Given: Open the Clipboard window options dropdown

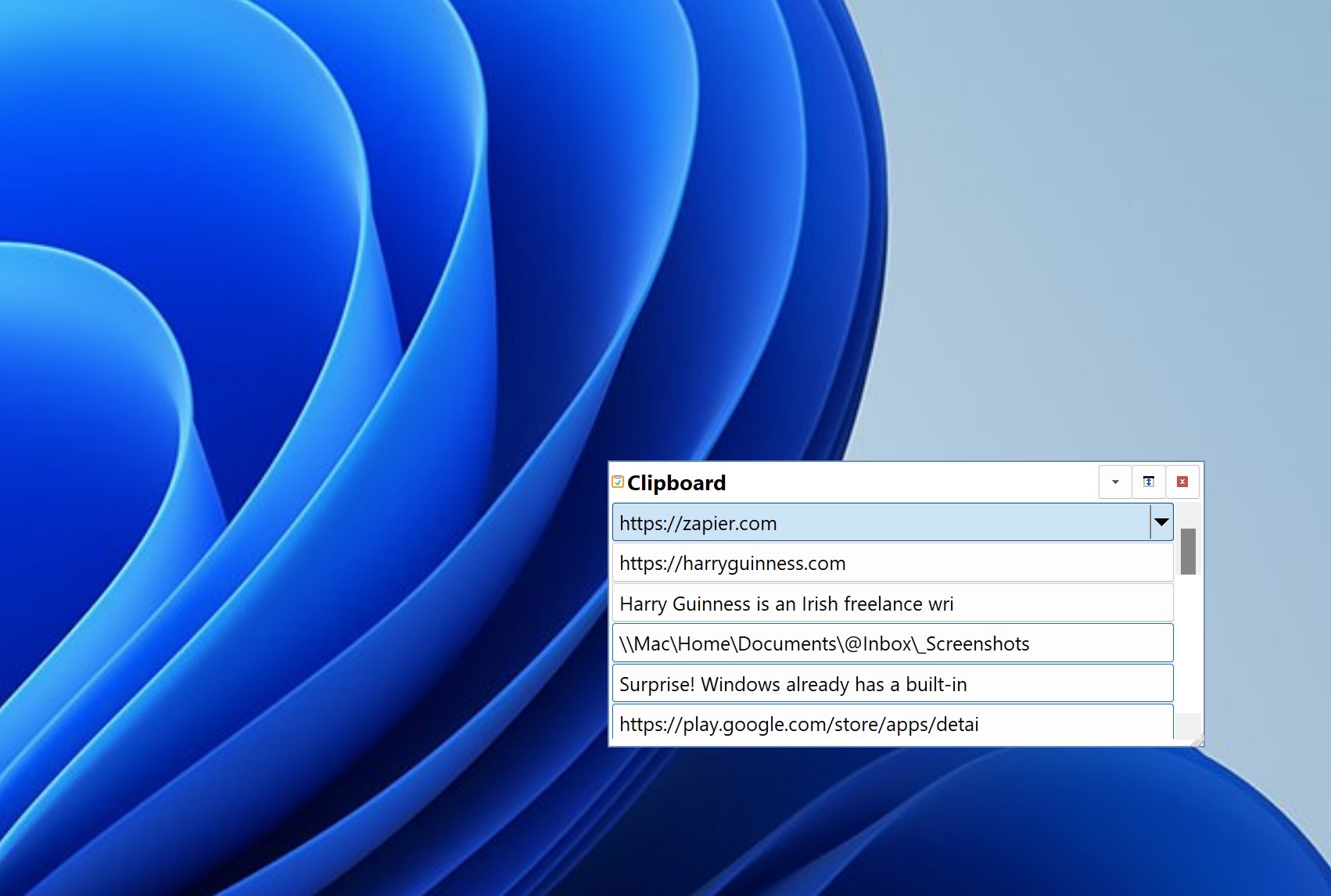Looking at the screenshot, I should pos(1115,482).
